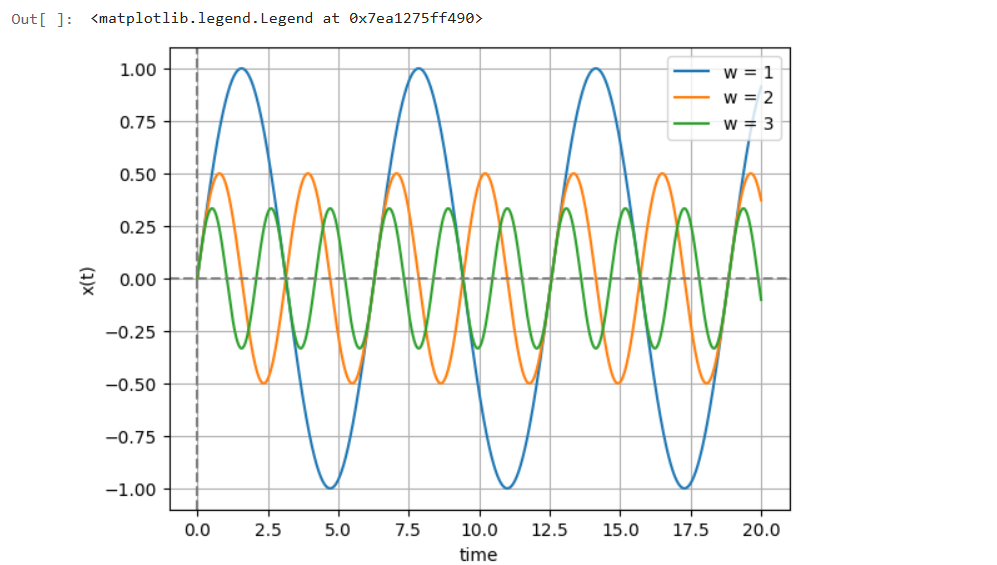Click the 0.75 y-axis tick label

click(x=138, y=122)
